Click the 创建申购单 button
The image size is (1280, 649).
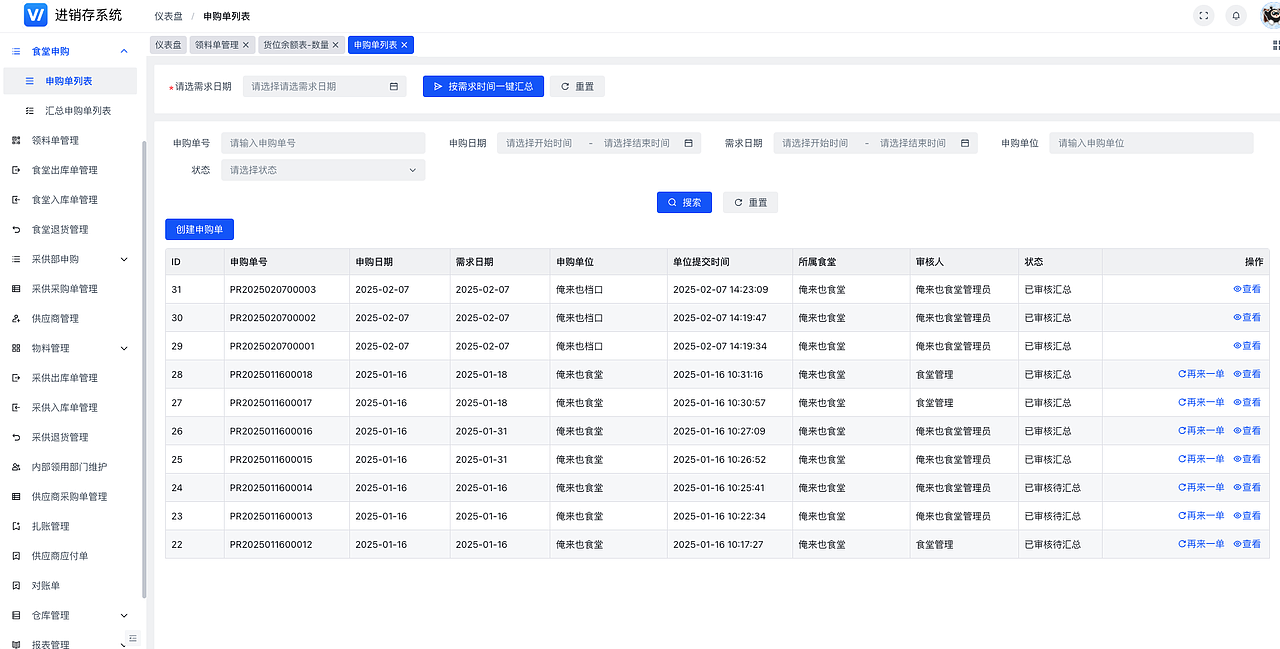tap(199, 229)
